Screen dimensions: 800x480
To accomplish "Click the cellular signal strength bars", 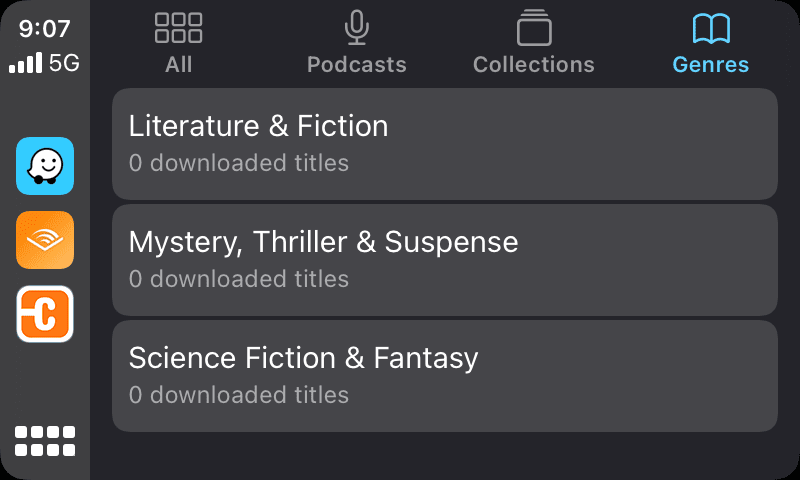I will pos(26,64).
